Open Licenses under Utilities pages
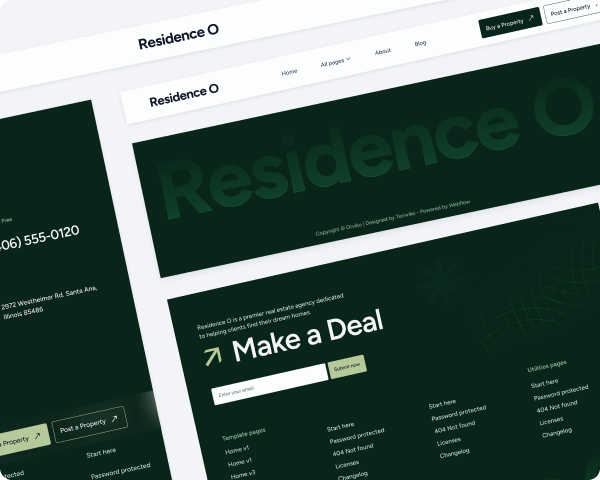600x480 pixels. (551, 421)
